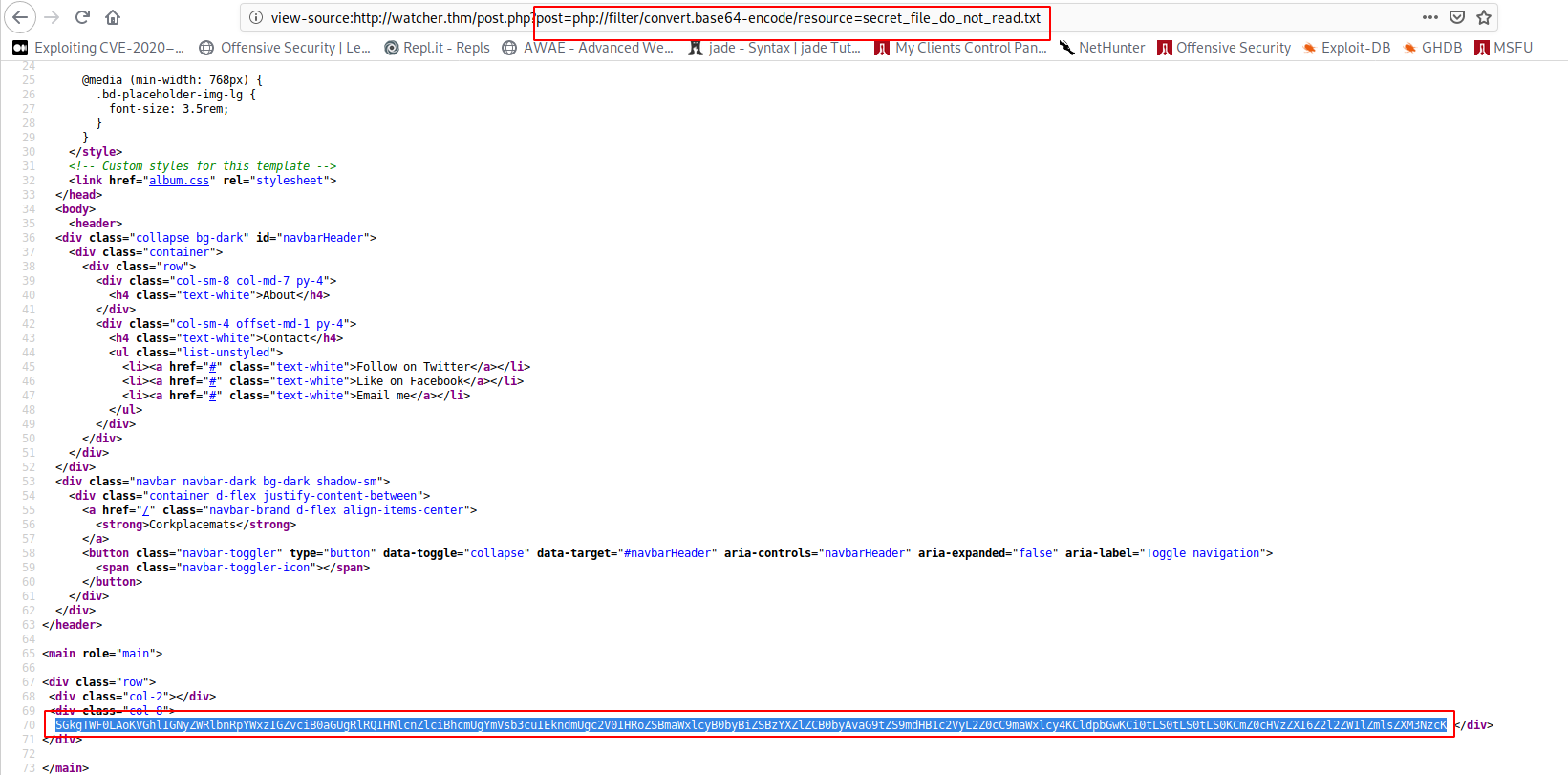Screen dimensions: 1568x775
Task: Open Exploiting CVE-2020 bookmark
Action: pyautogui.click(x=98, y=48)
